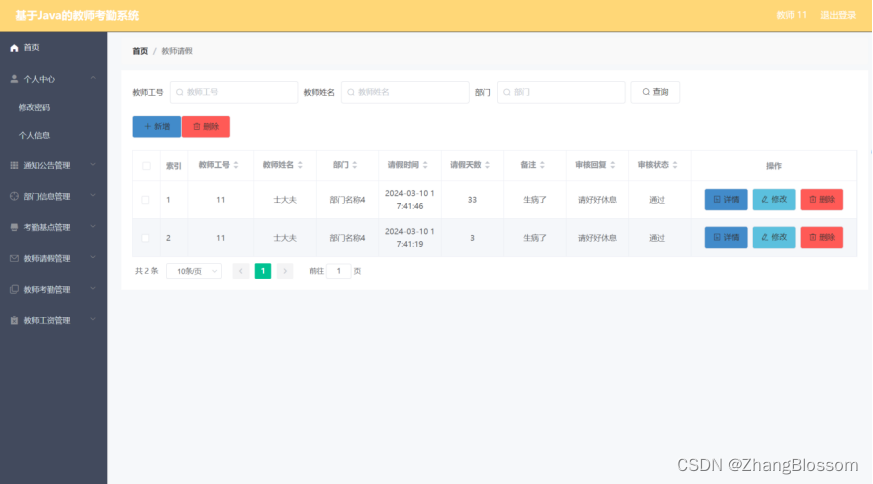
Task: Click the 部门信息管理 icon
Action: pyautogui.click(x=14, y=196)
